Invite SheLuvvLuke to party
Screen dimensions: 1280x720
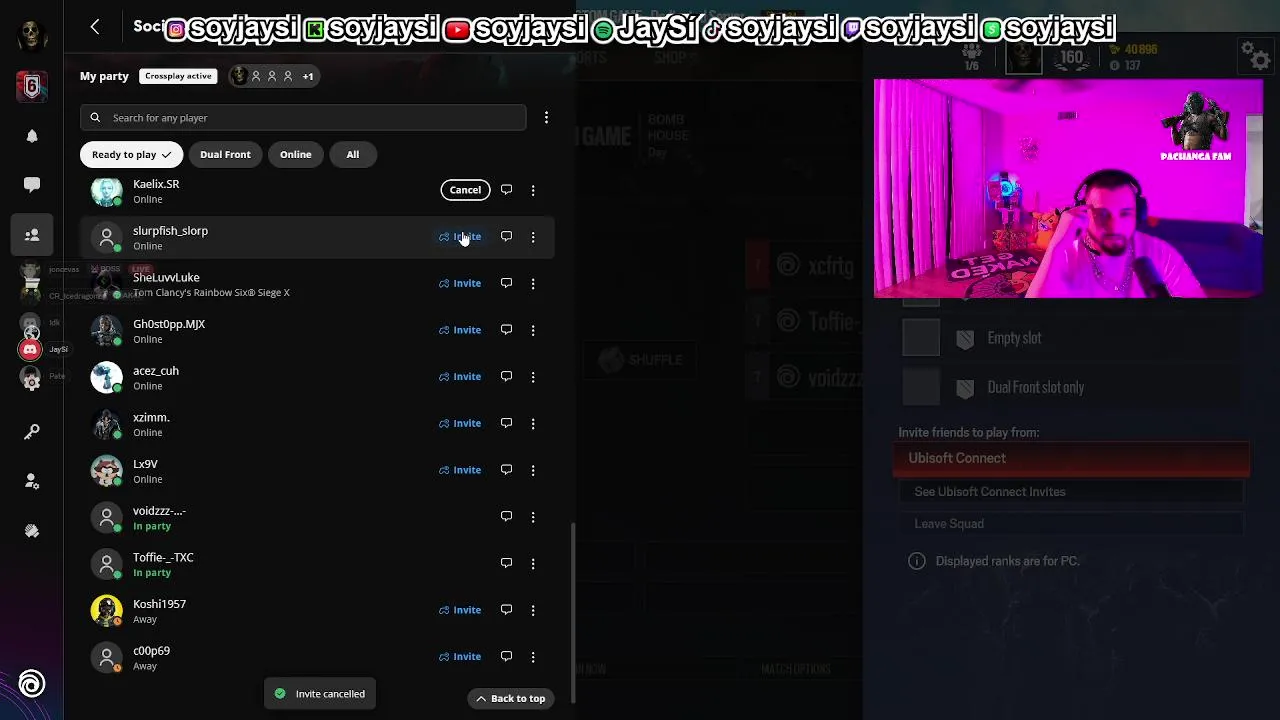coord(460,283)
